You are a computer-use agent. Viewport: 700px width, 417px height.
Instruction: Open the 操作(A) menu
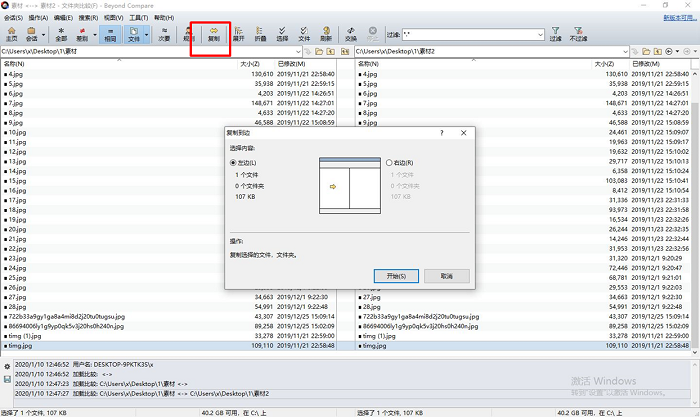point(38,18)
